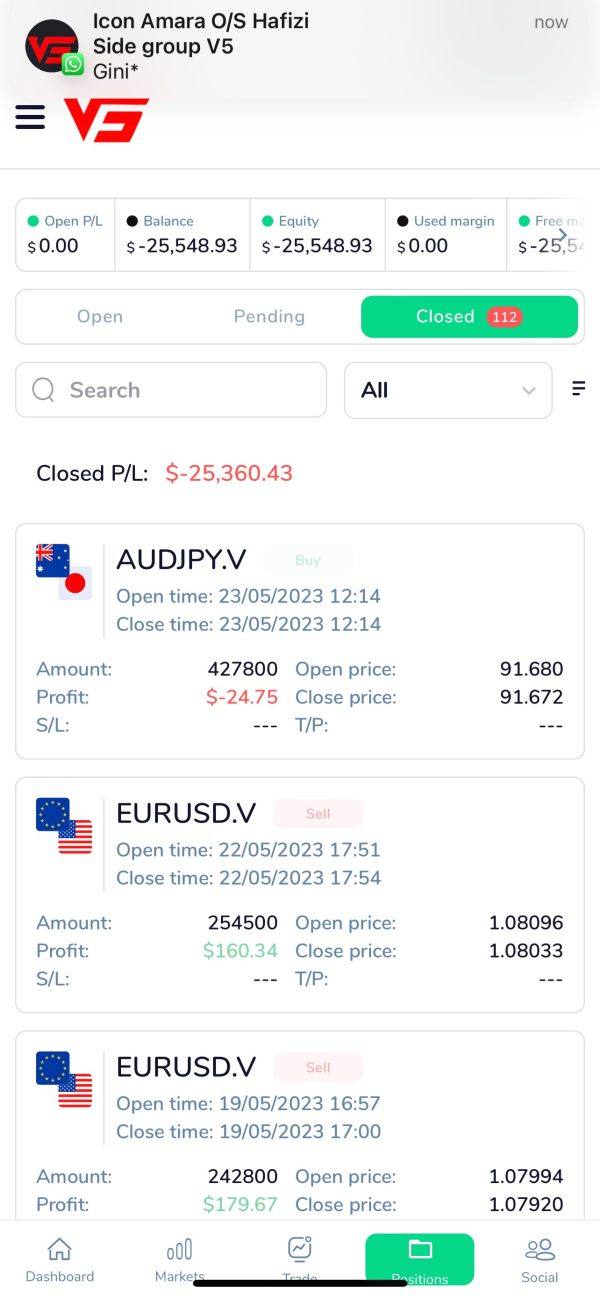
Task: Open the Markets chart icon
Action: pyautogui.click(x=180, y=1250)
